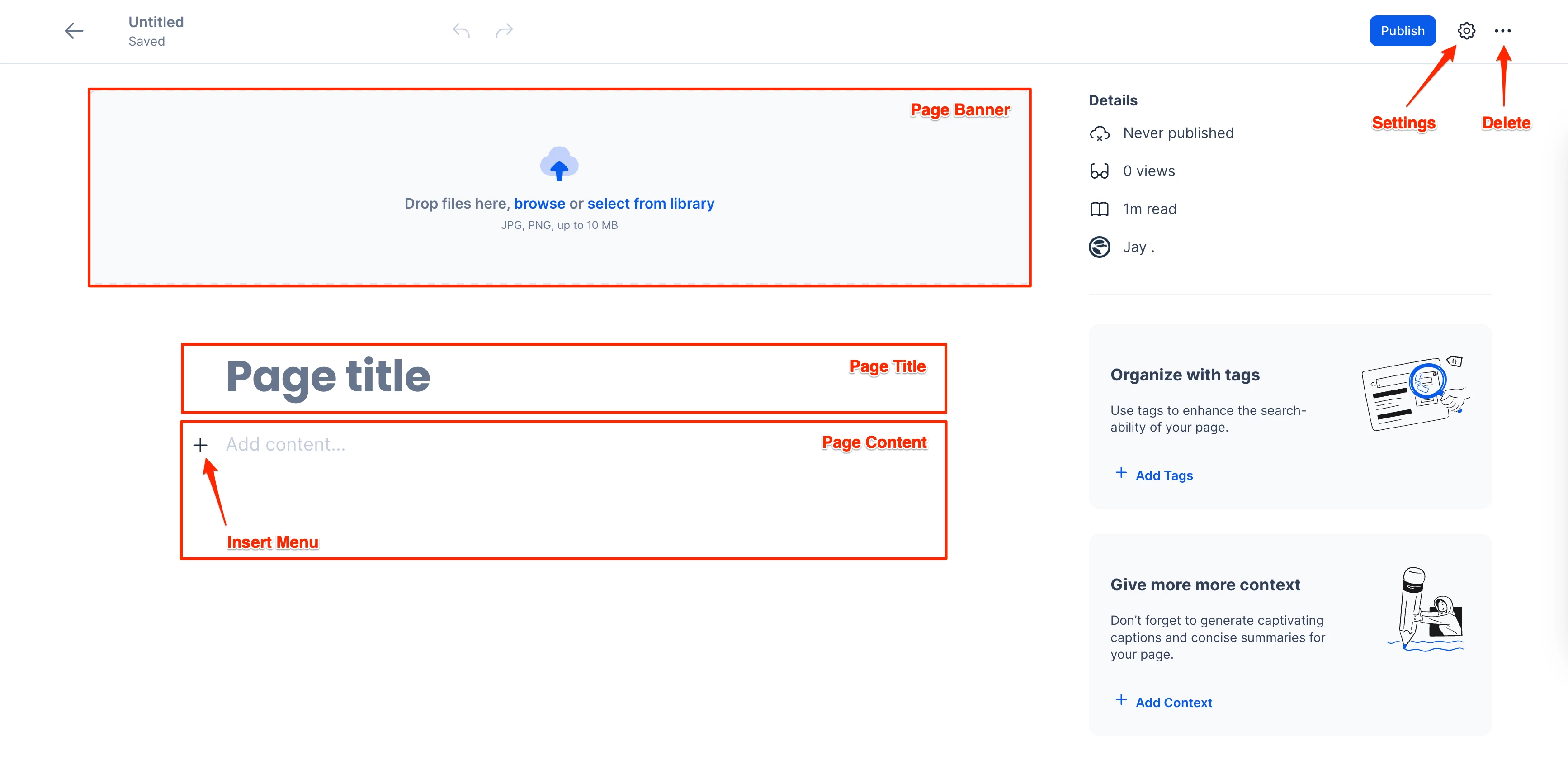Click the Untitled page name
Viewport: 1568px width, 770px height.
click(156, 22)
